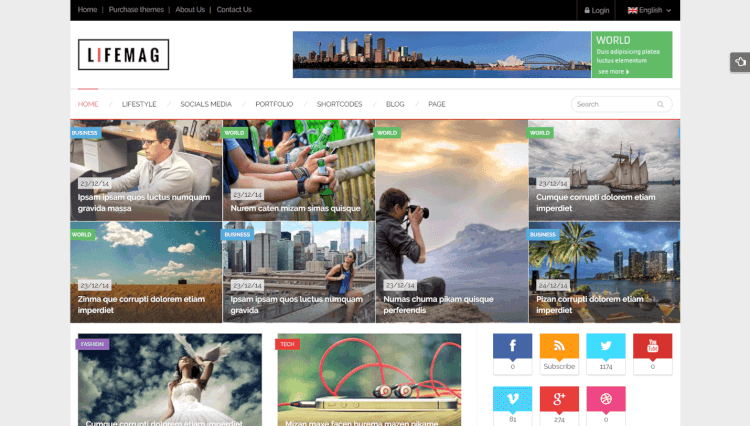Viewport: 750px width, 426px height.
Task: Click the purple FASHION tag
Action: tap(92, 344)
